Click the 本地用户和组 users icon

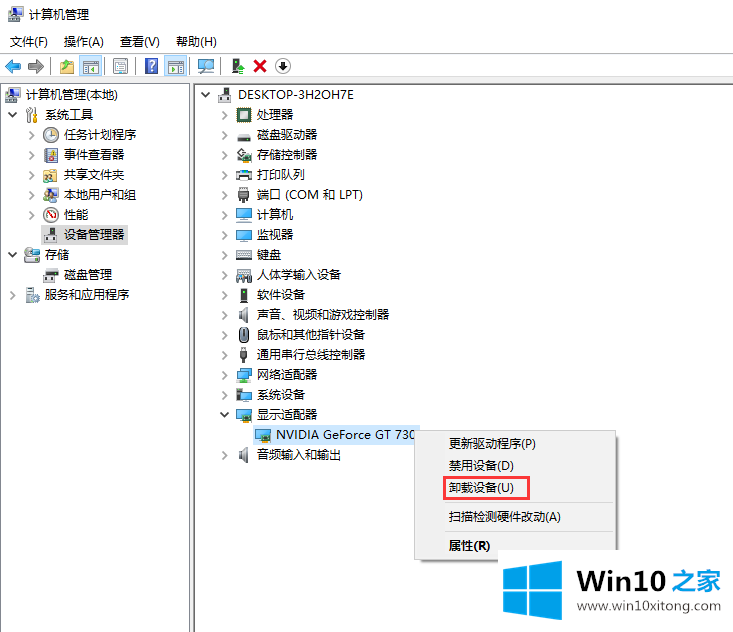pyautogui.click(x=50, y=195)
